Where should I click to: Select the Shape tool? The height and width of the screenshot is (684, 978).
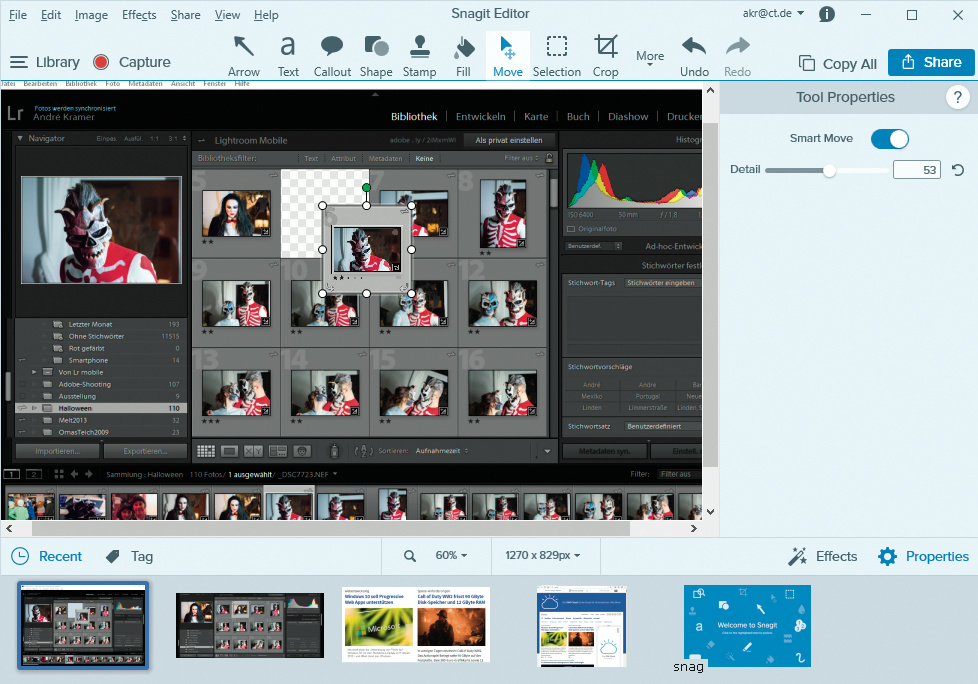point(376,55)
